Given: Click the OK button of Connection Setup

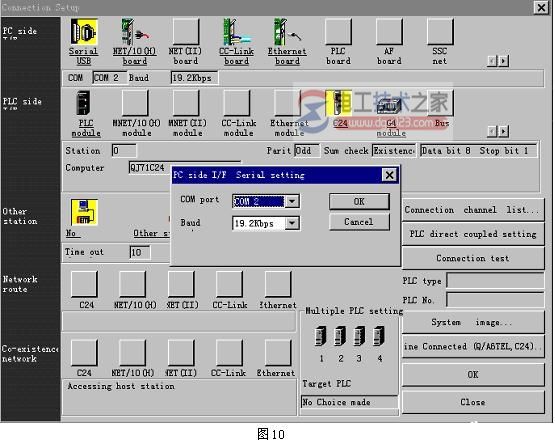Looking at the screenshot, I should click(473, 375).
